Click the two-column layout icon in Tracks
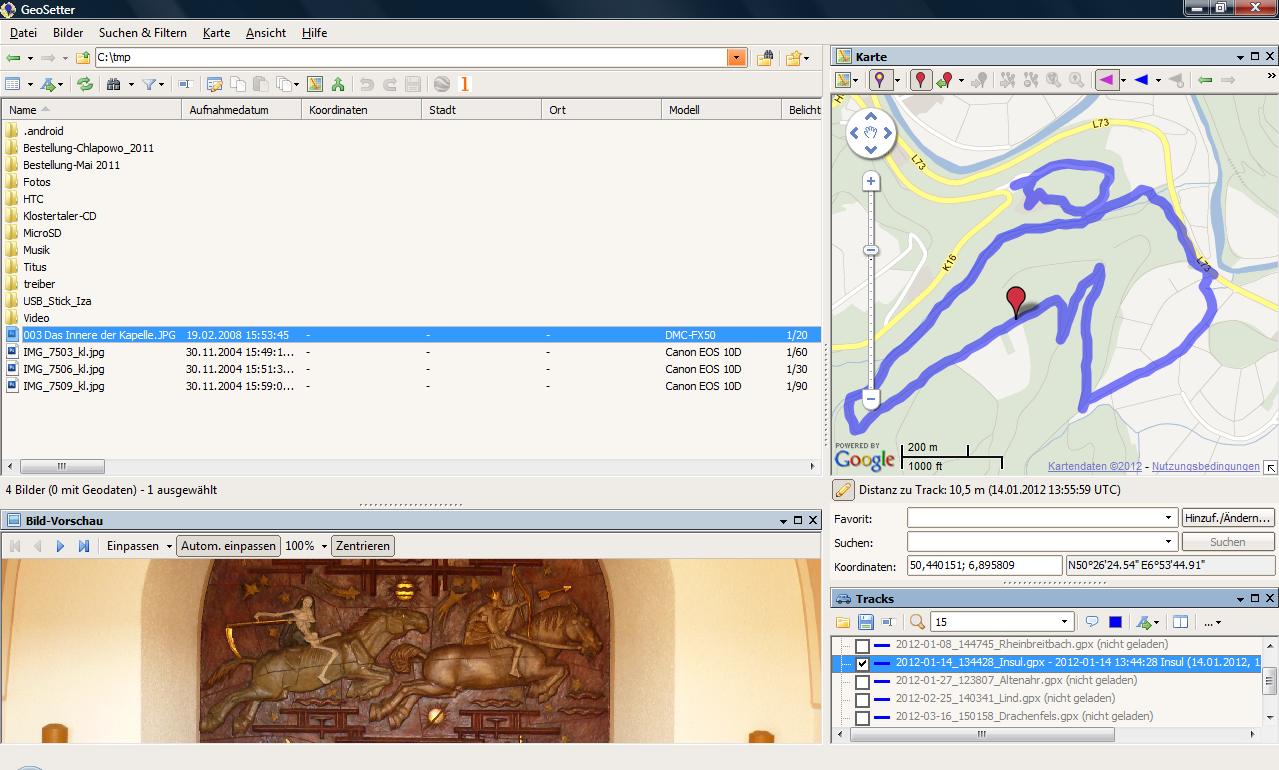This screenshot has height=770, width=1279. (1181, 622)
